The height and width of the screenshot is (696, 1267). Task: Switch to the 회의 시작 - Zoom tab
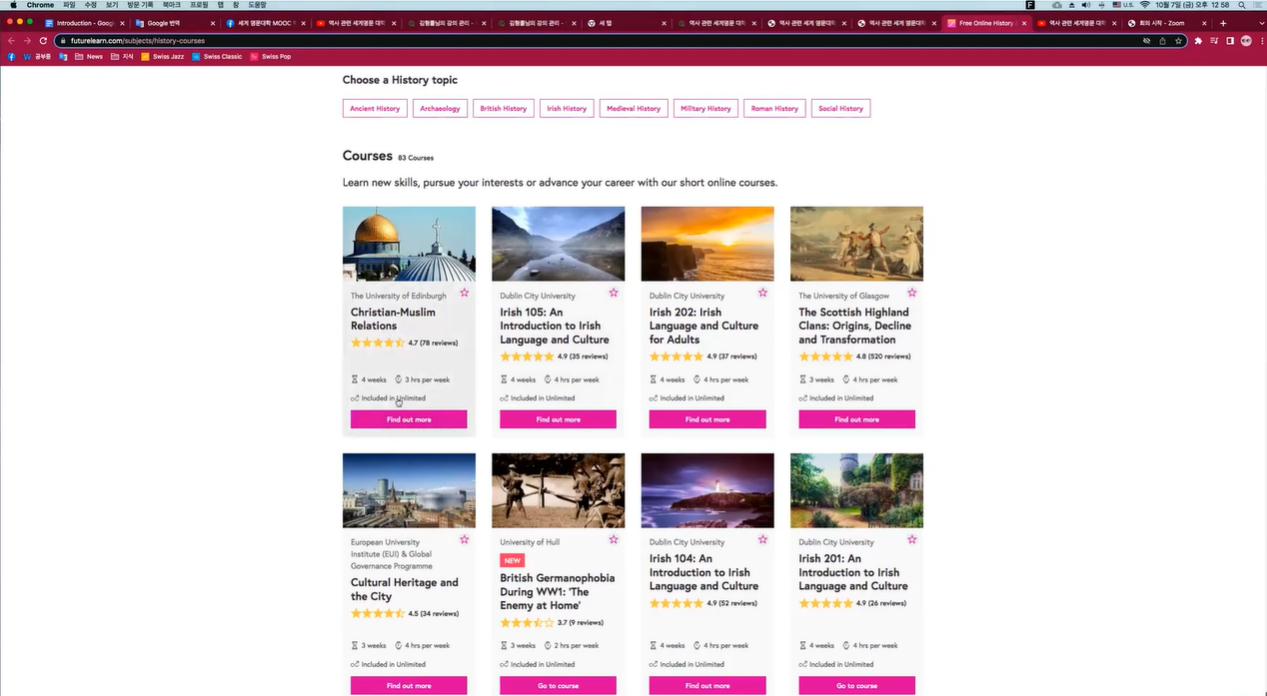tap(1165, 23)
